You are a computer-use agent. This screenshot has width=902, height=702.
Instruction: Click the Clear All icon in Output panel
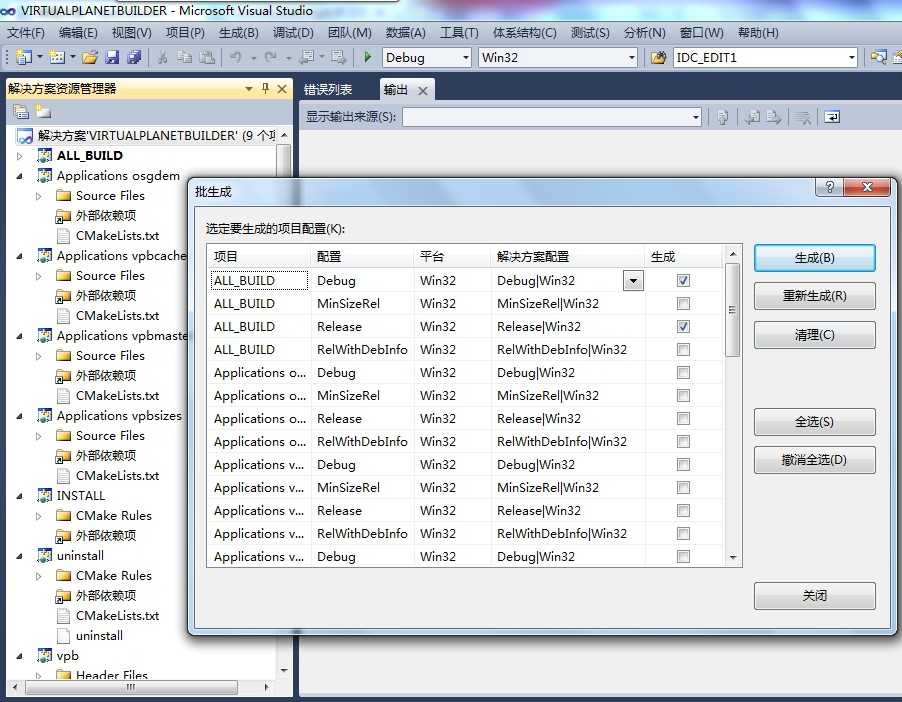tap(803, 117)
